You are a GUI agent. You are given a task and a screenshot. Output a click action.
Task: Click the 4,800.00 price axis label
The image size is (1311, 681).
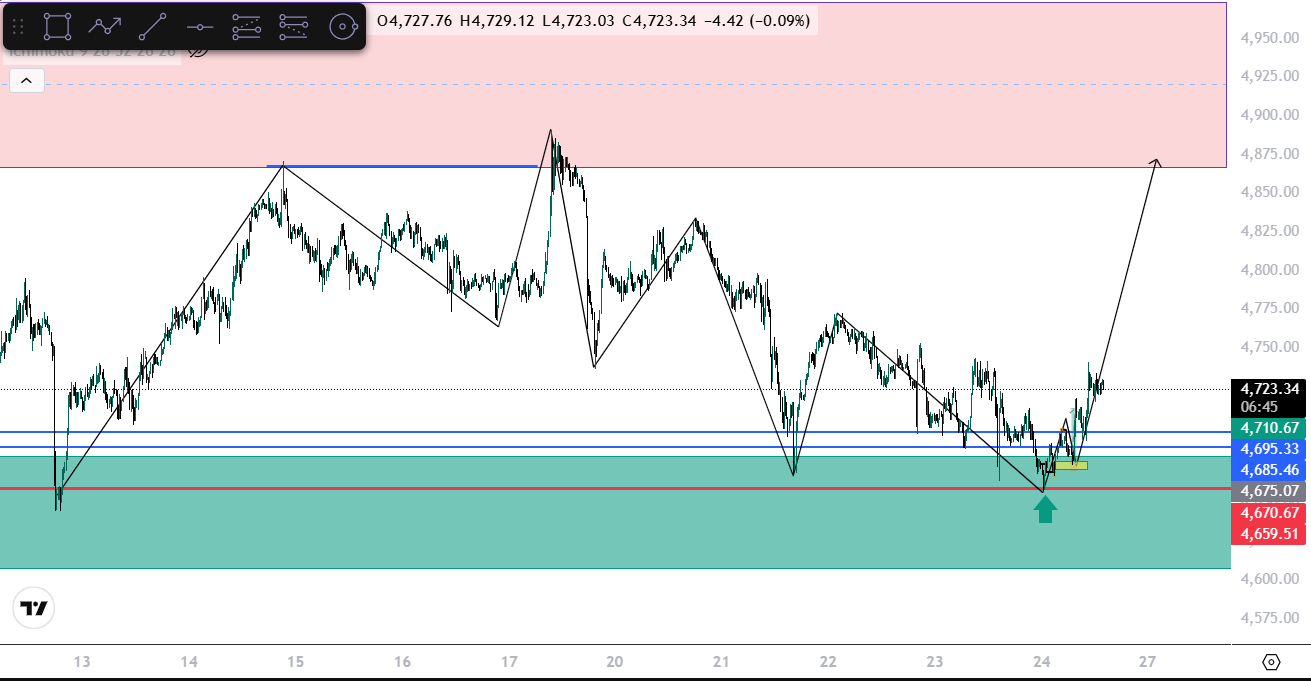coord(1268,270)
